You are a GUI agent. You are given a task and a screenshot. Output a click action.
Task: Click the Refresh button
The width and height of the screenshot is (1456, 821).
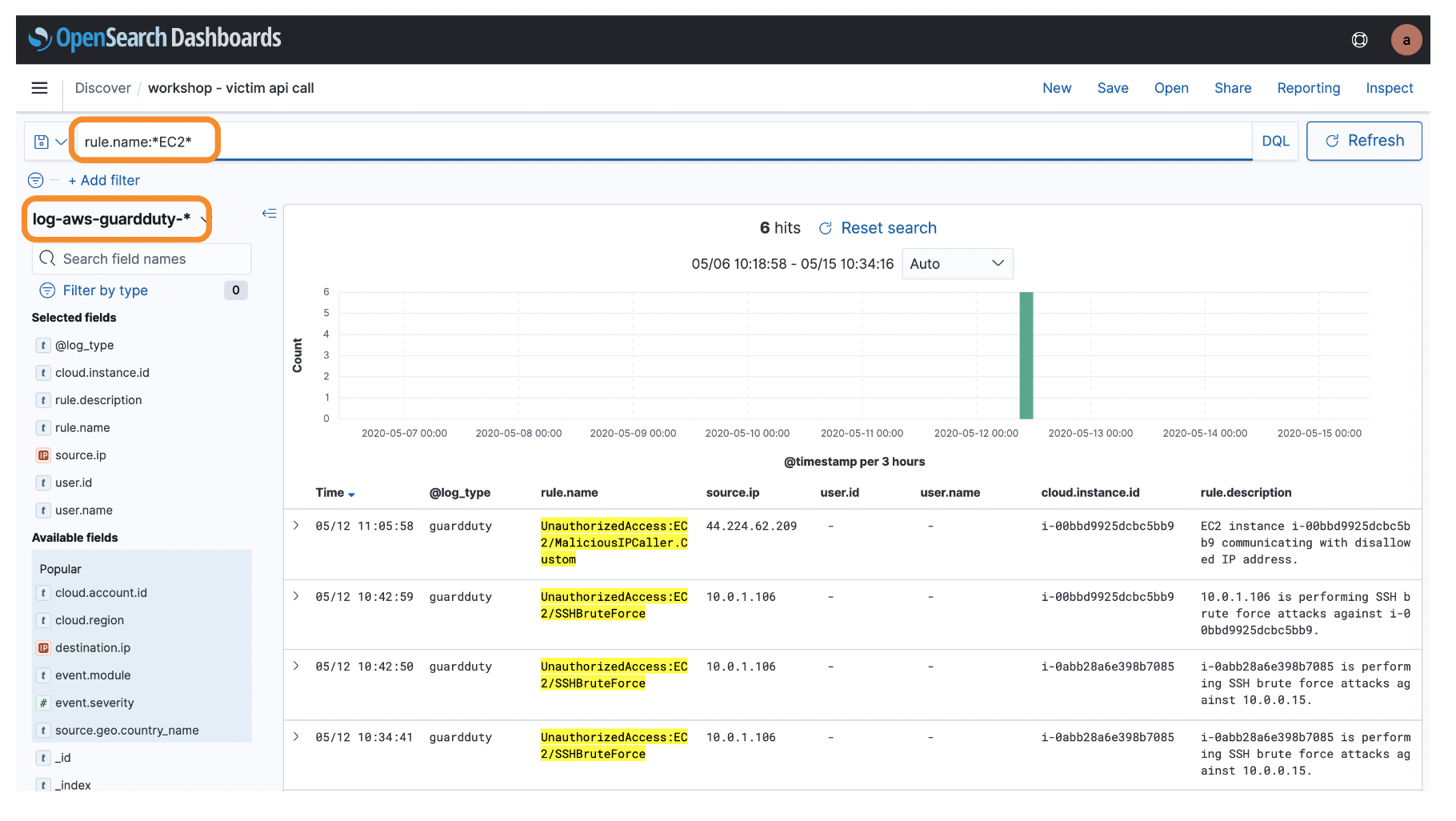tap(1363, 141)
